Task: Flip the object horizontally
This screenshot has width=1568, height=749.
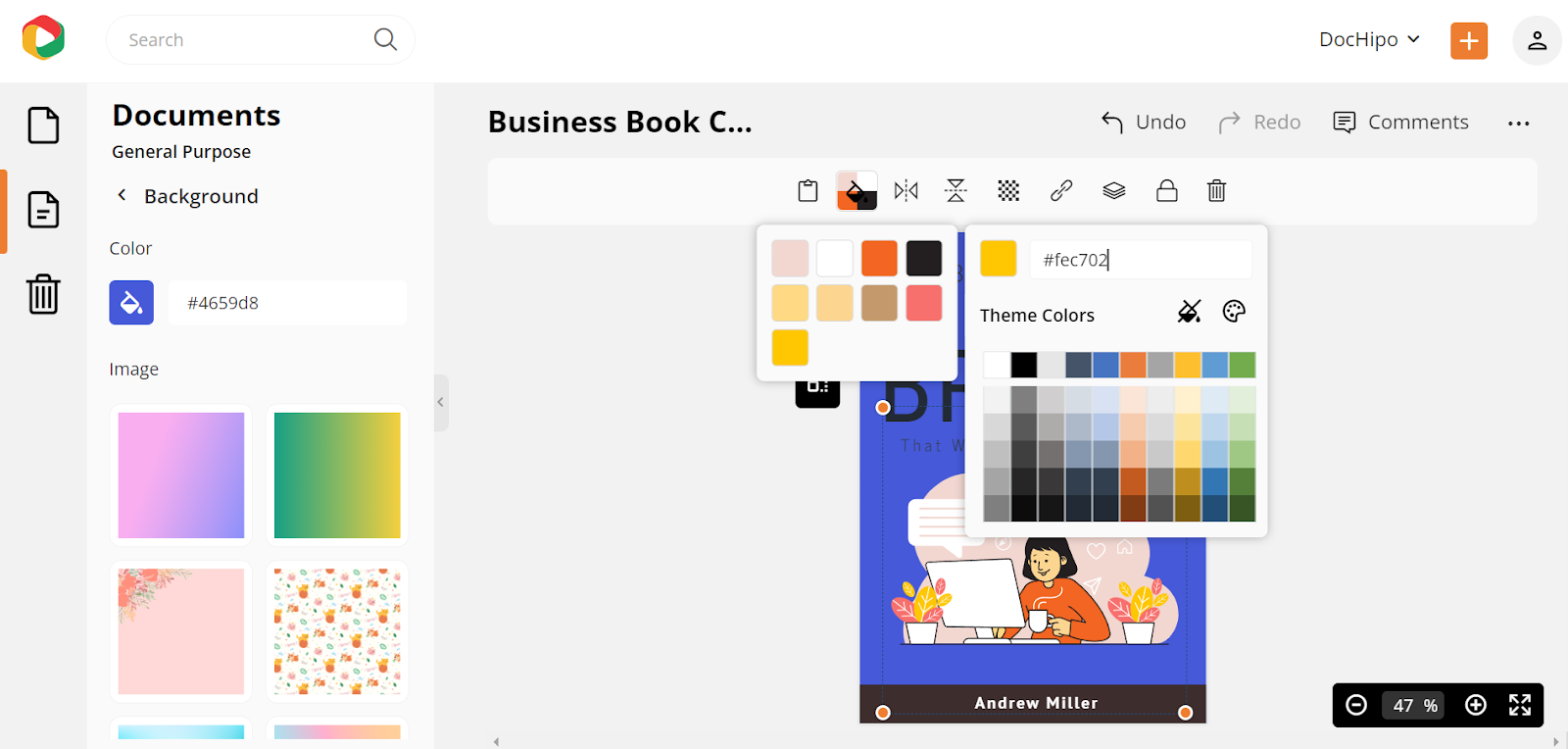Action: 906,190
